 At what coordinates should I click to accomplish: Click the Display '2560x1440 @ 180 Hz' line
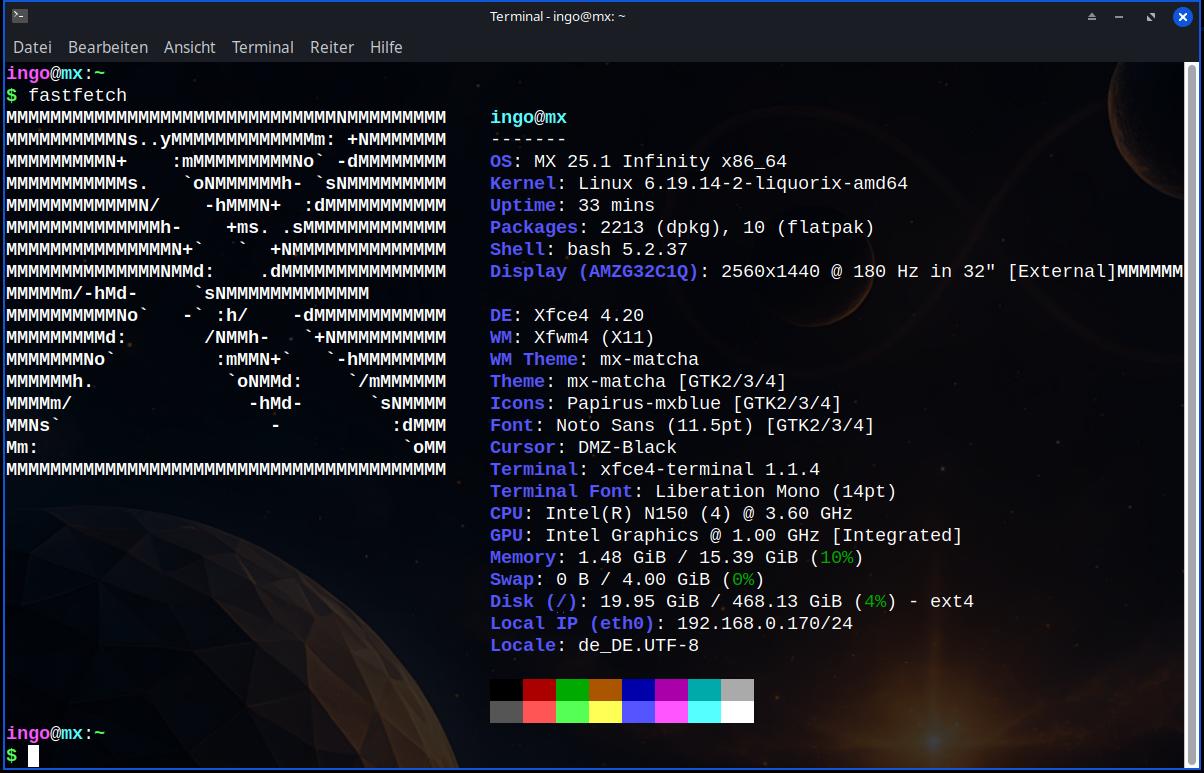pyautogui.click(x=803, y=271)
